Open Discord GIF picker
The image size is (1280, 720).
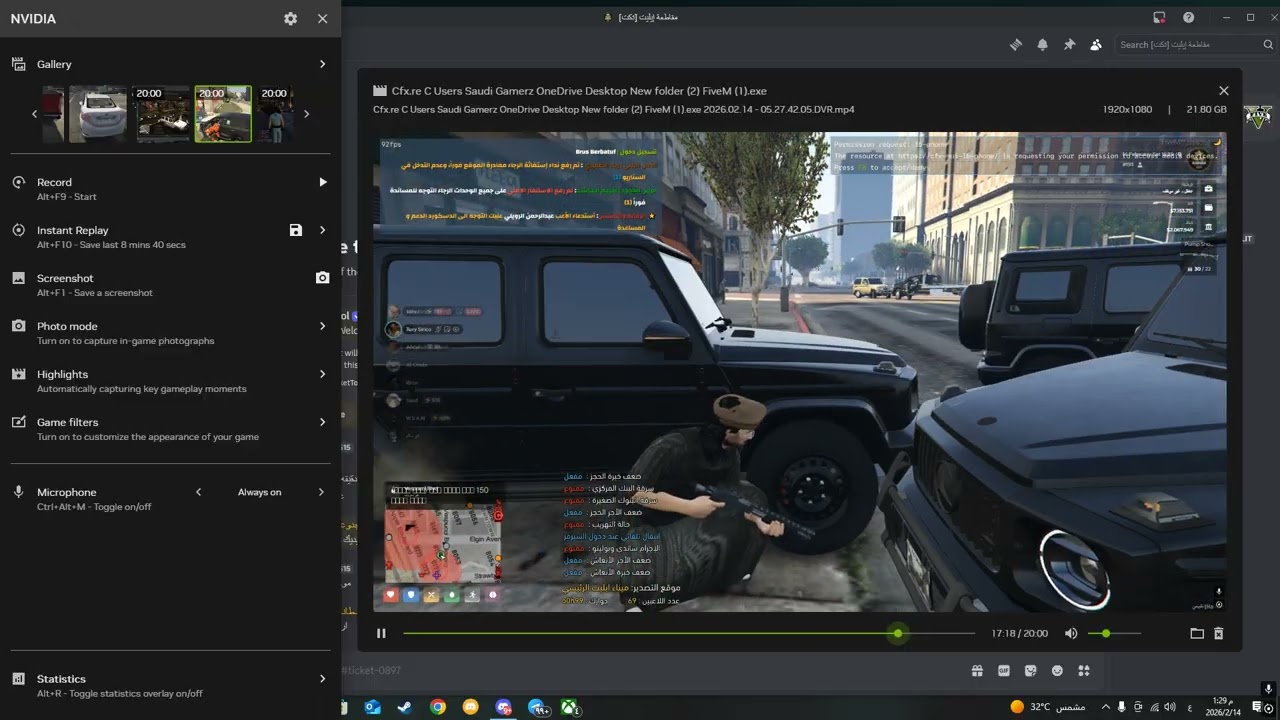click(x=1004, y=671)
